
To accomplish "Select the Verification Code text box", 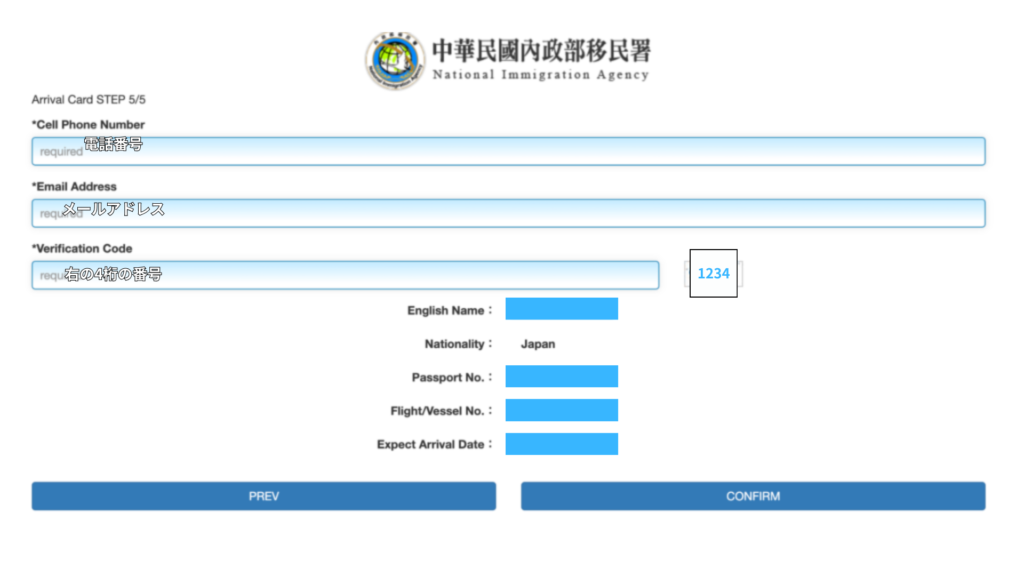I will point(345,275).
